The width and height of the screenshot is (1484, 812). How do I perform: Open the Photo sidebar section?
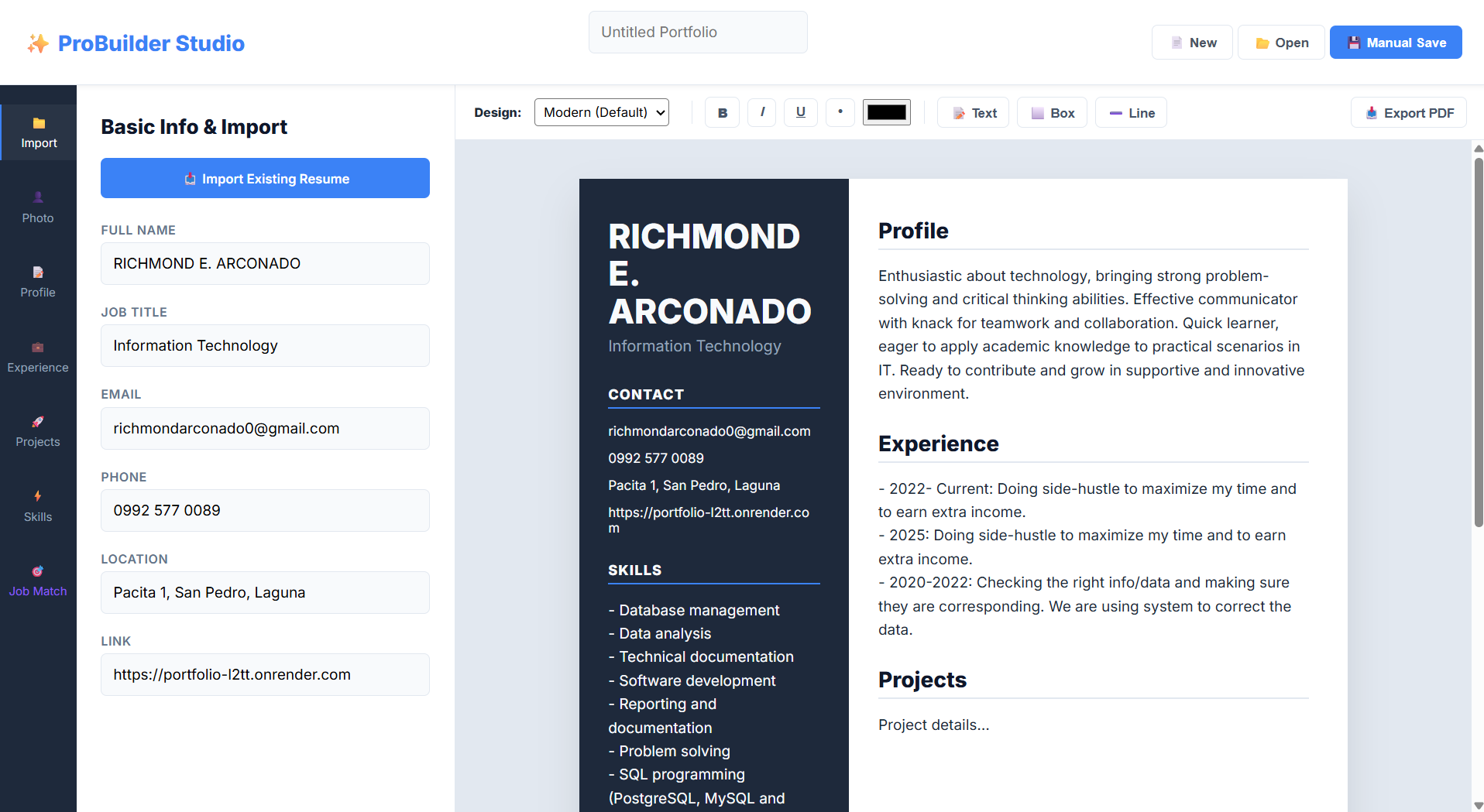38,207
